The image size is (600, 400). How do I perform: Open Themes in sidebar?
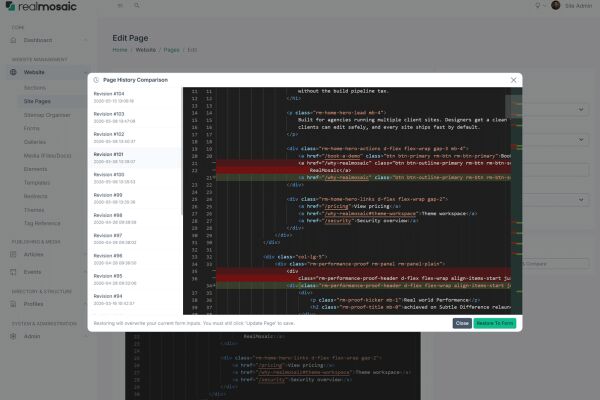tap(34, 210)
